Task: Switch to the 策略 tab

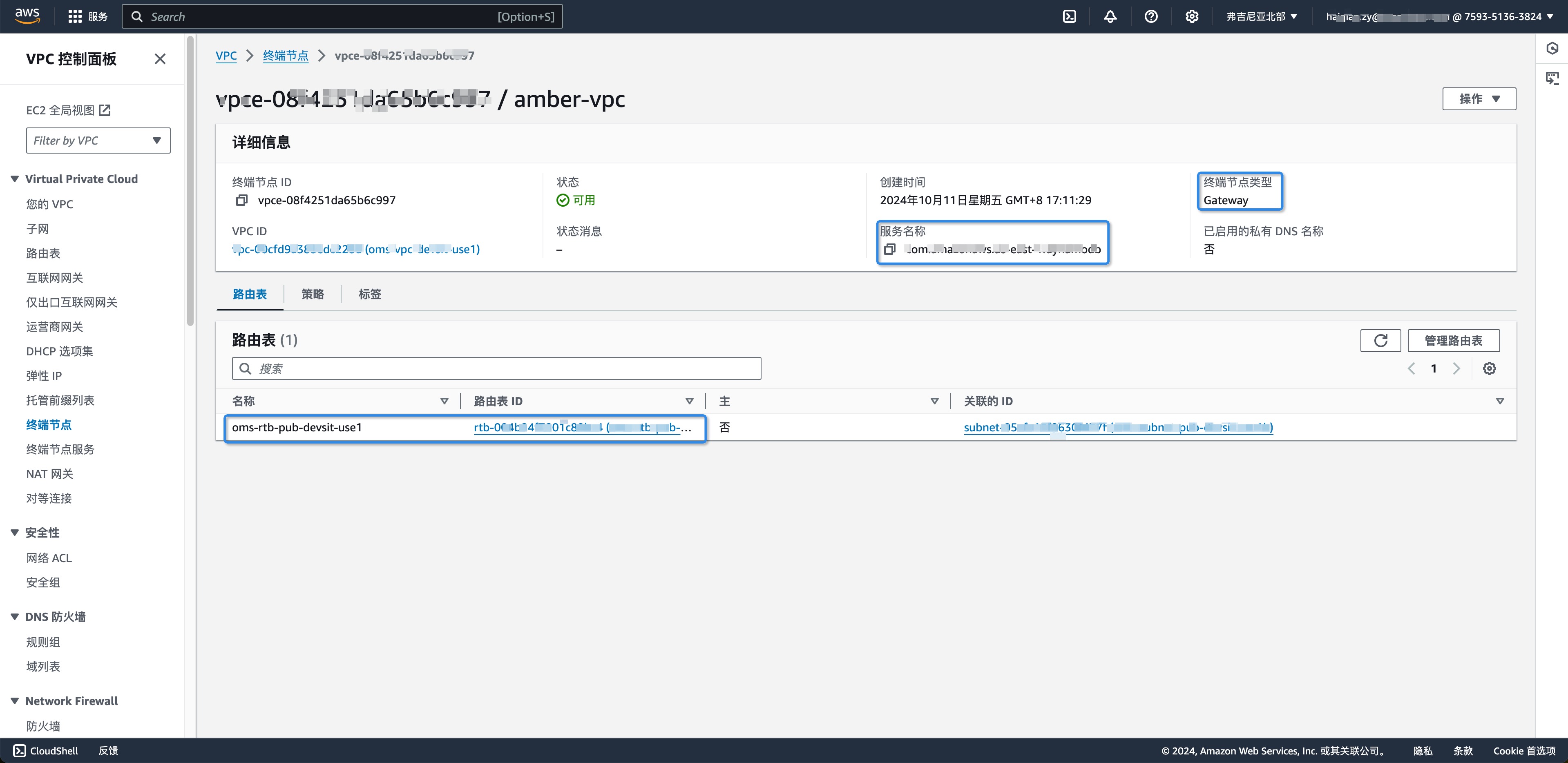Action: [313, 294]
